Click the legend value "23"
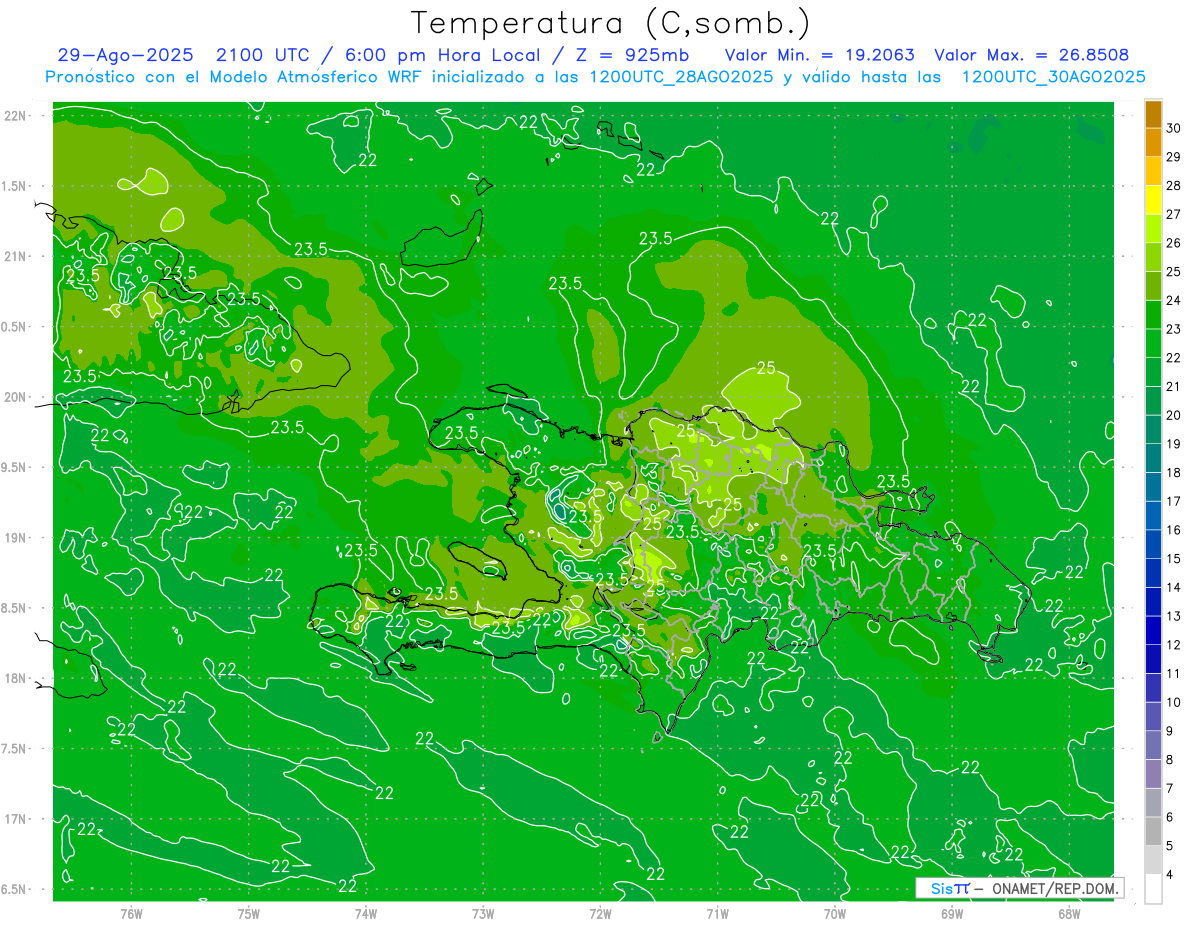Viewport: 1200px width, 927px height. 1175,329
